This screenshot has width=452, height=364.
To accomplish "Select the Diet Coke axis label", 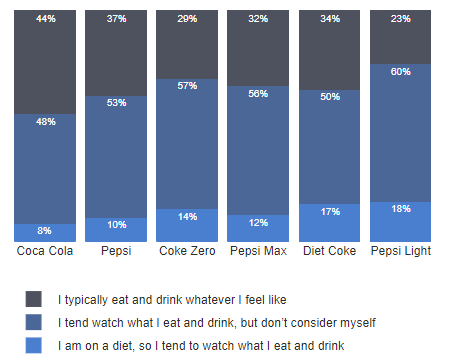I will coord(329,251).
